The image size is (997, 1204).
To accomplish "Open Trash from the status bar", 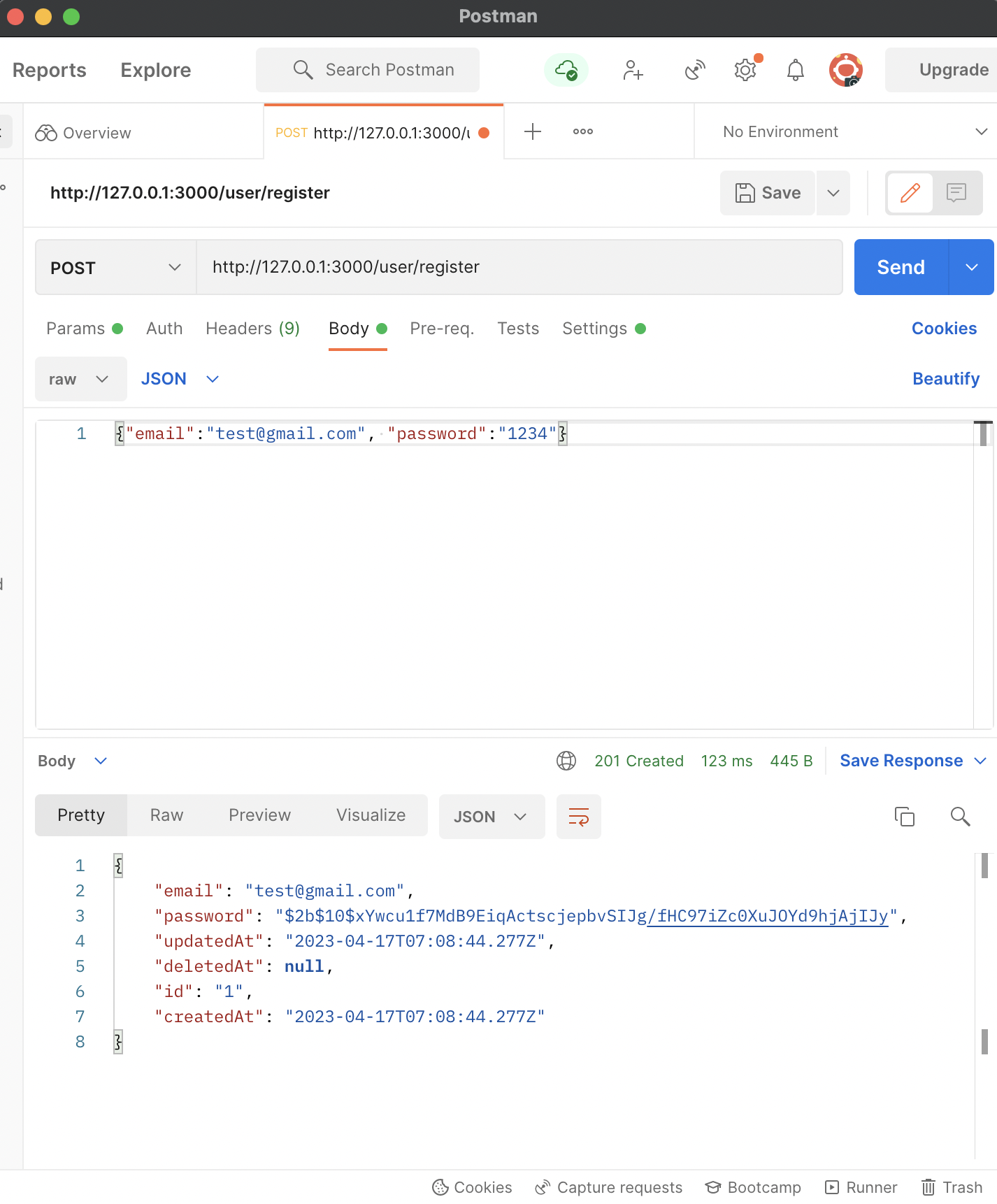I will click(952, 1187).
